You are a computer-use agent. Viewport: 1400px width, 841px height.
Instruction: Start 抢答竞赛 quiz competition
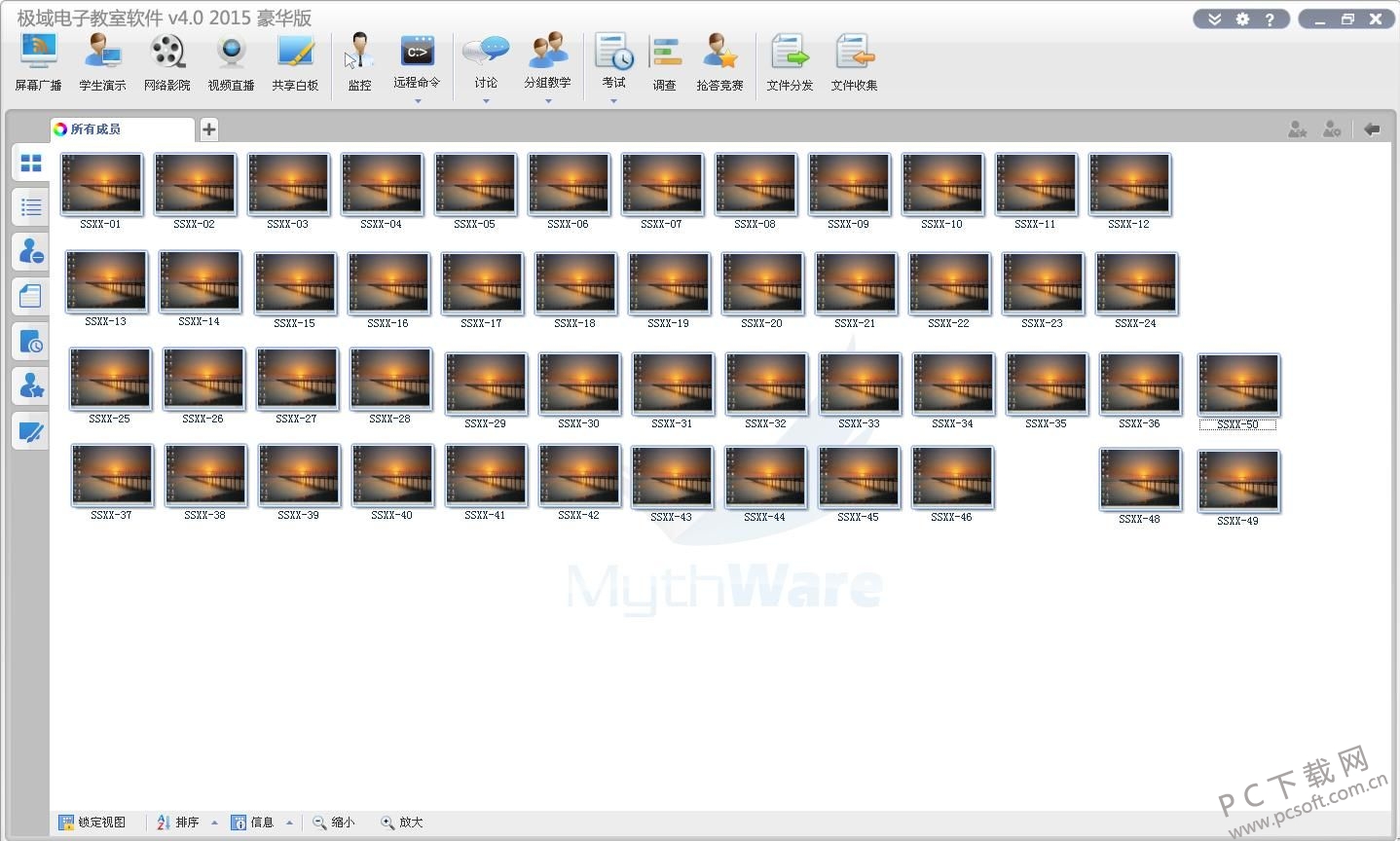719,63
